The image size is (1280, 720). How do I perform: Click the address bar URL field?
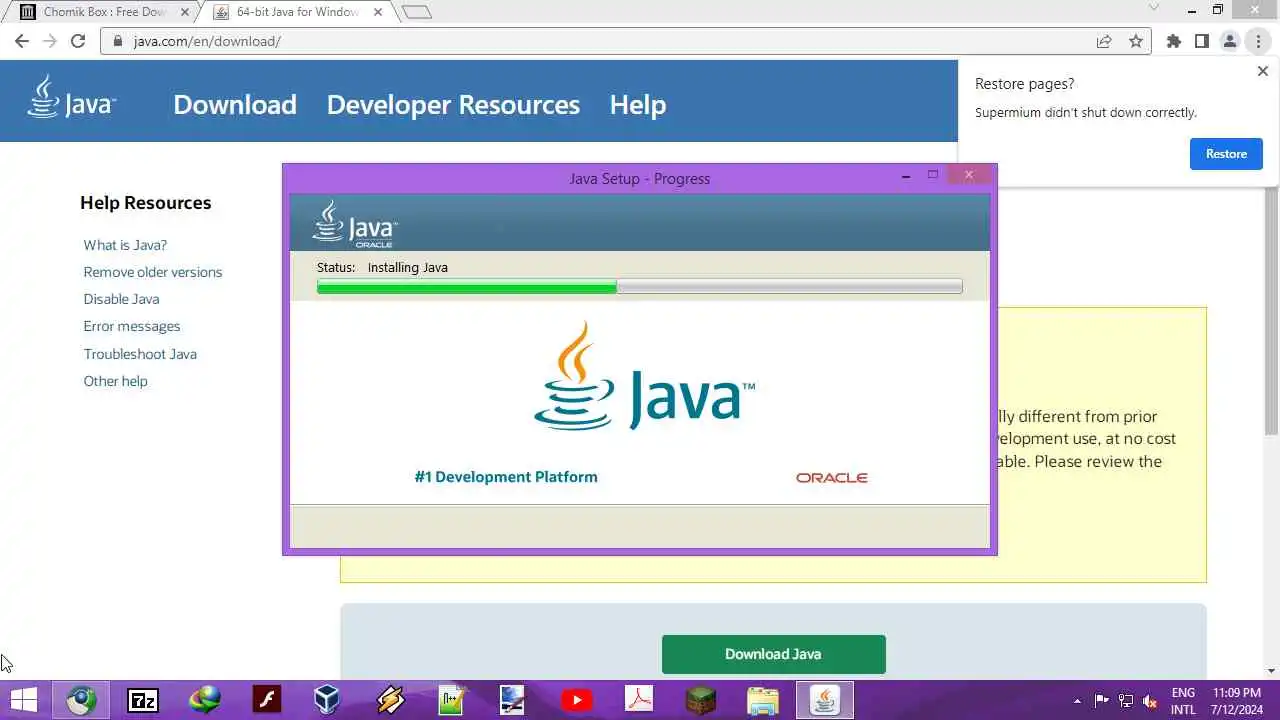coord(600,42)
